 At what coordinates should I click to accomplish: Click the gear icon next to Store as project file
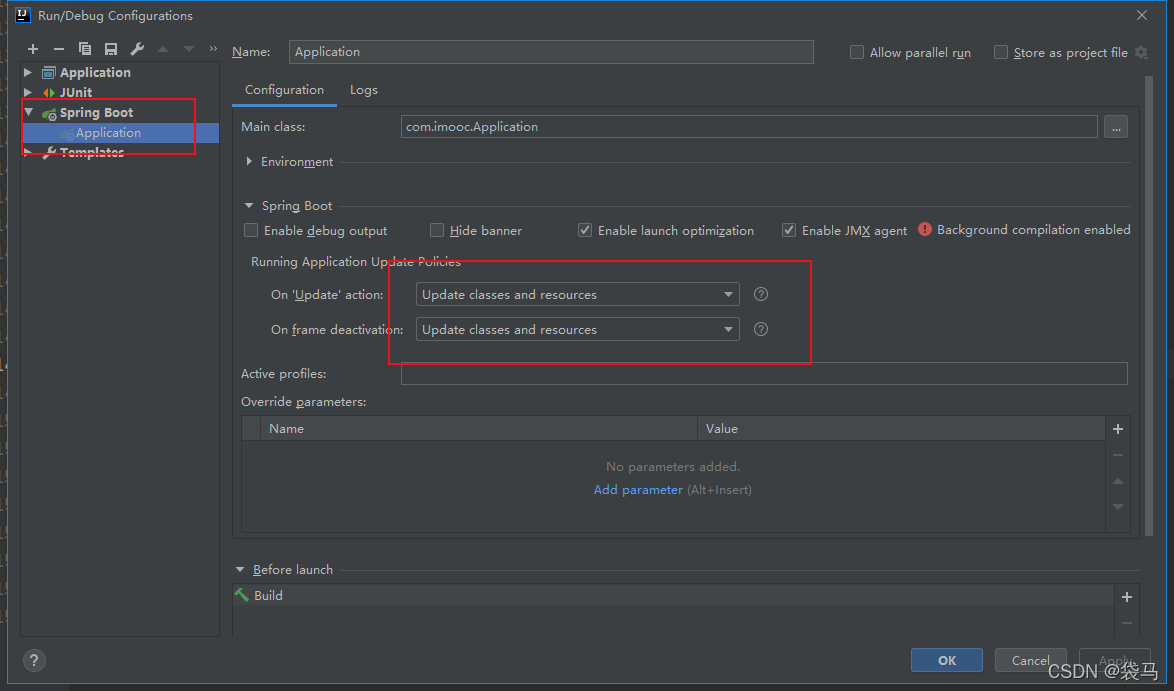click(1140, 52)
